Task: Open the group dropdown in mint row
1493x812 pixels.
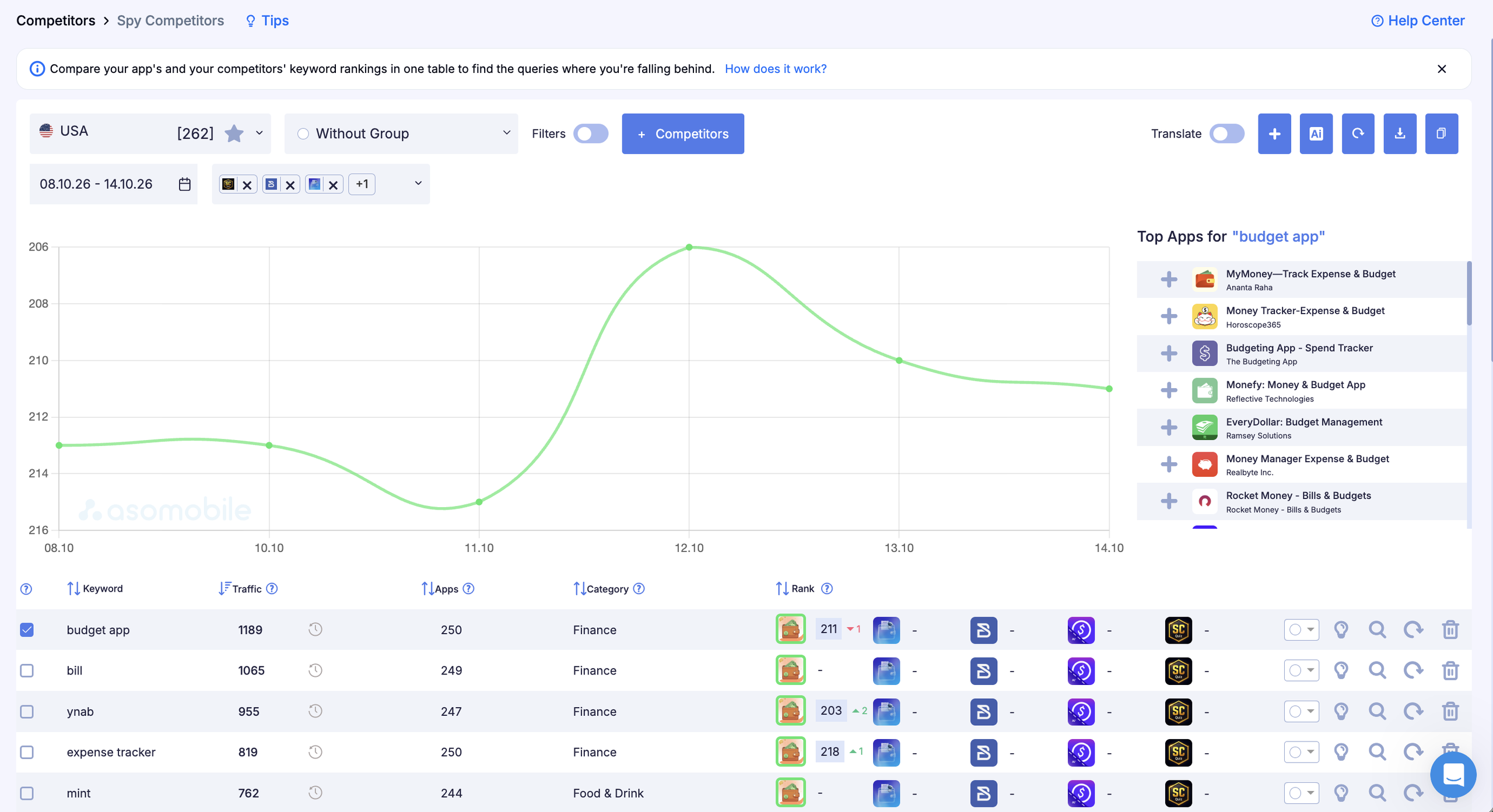Action: pyautogui.click(x=1301, y=793)
